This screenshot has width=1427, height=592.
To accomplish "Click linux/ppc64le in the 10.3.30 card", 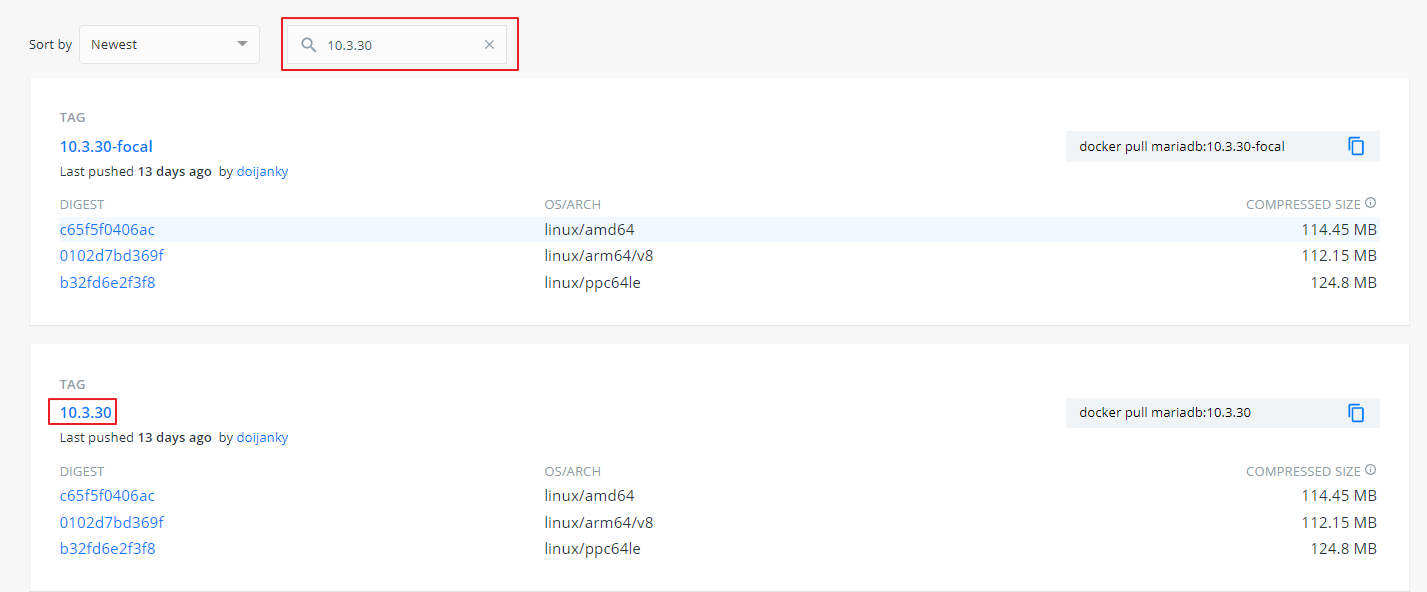I will (592, 548).
